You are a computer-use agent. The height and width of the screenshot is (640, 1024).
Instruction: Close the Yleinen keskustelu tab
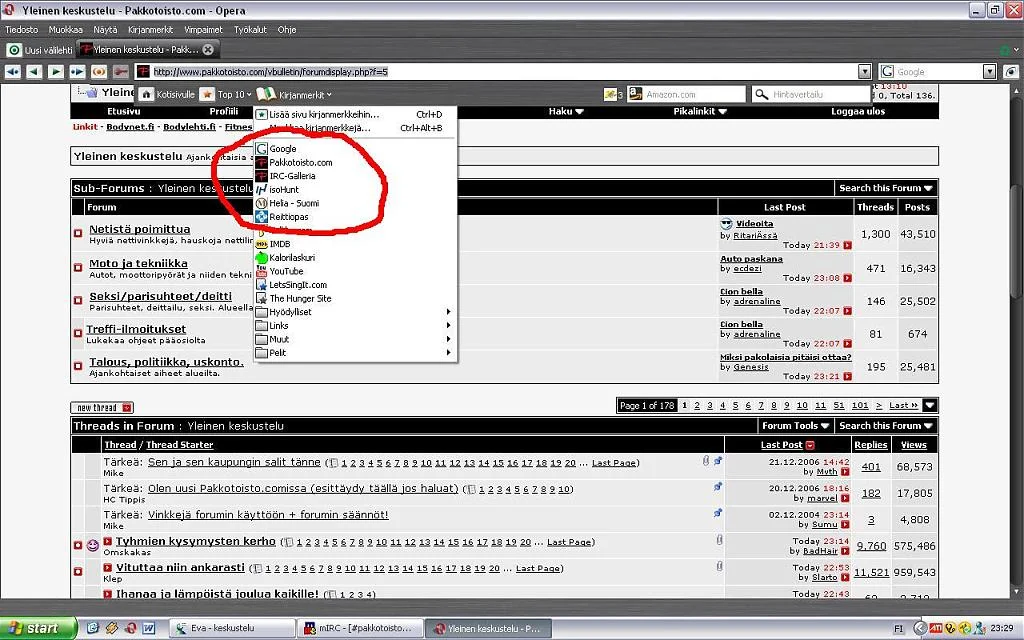pyautogui.click(x=208, y=49)
